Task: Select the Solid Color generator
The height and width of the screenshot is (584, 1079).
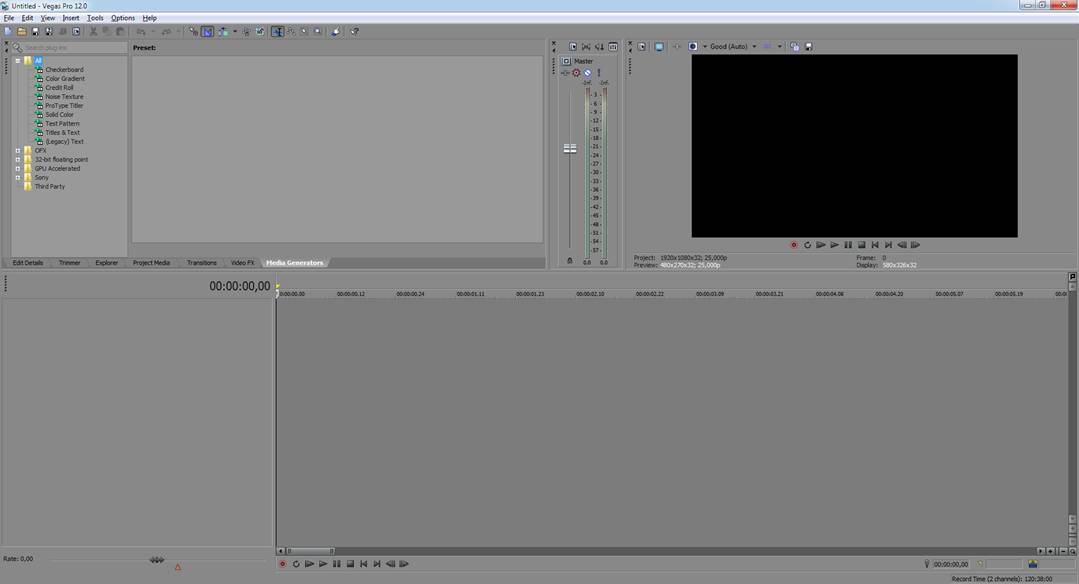Action: (x=59, y=114)
